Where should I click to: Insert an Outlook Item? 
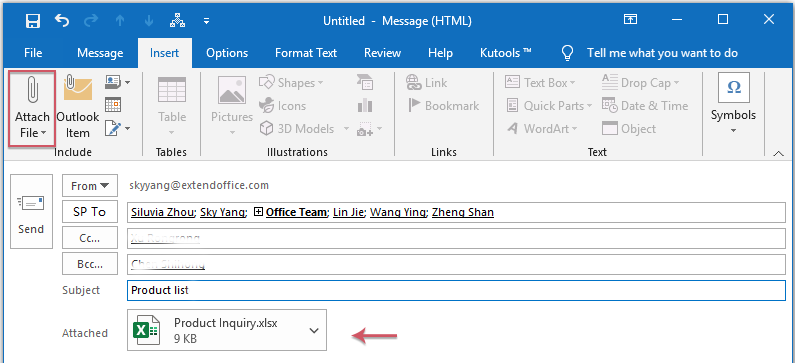[78, 107]
